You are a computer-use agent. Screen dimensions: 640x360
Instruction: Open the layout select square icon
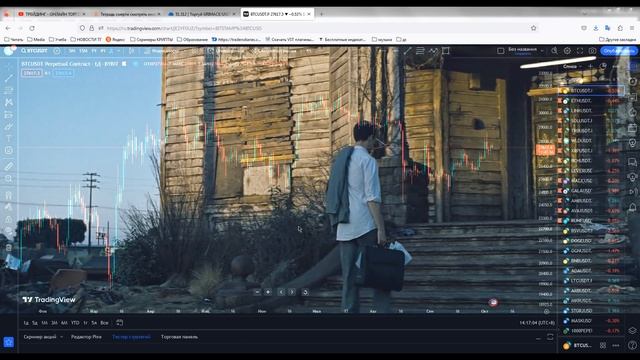(501, 51)
